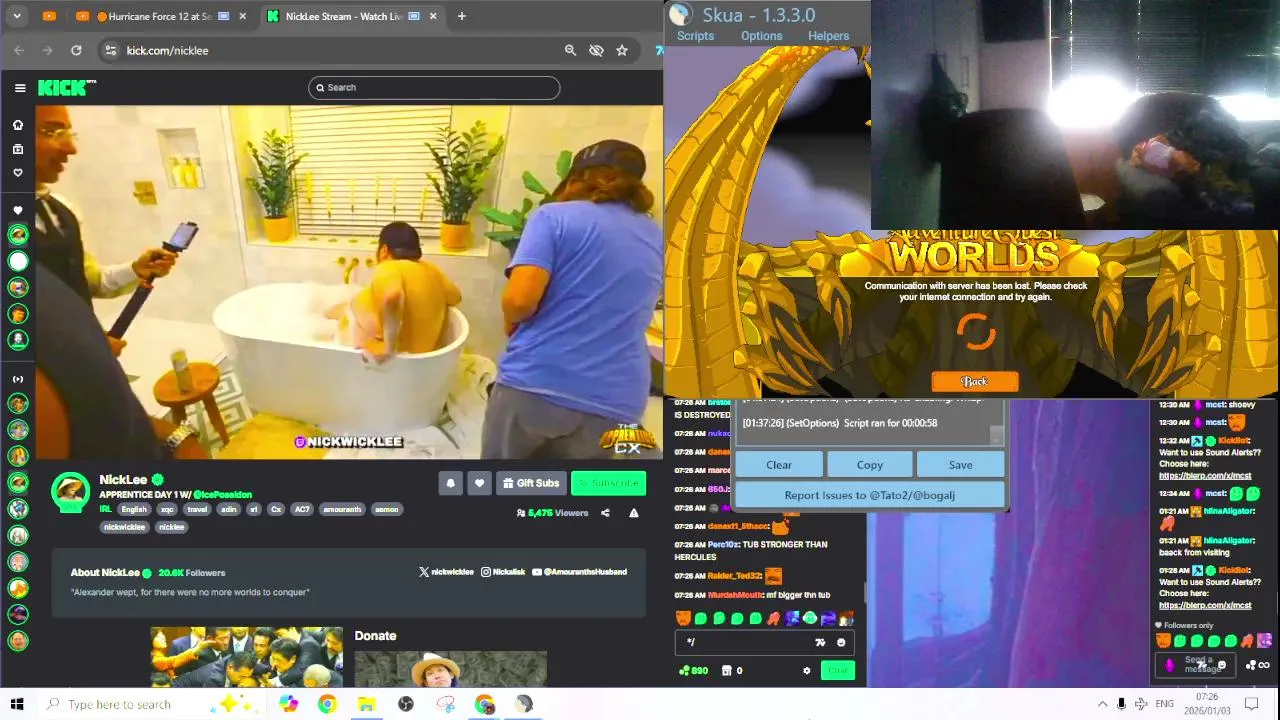Share the NickLee stream
The width and height of the screenshot is (1280, 720).
tap(605, 513)
